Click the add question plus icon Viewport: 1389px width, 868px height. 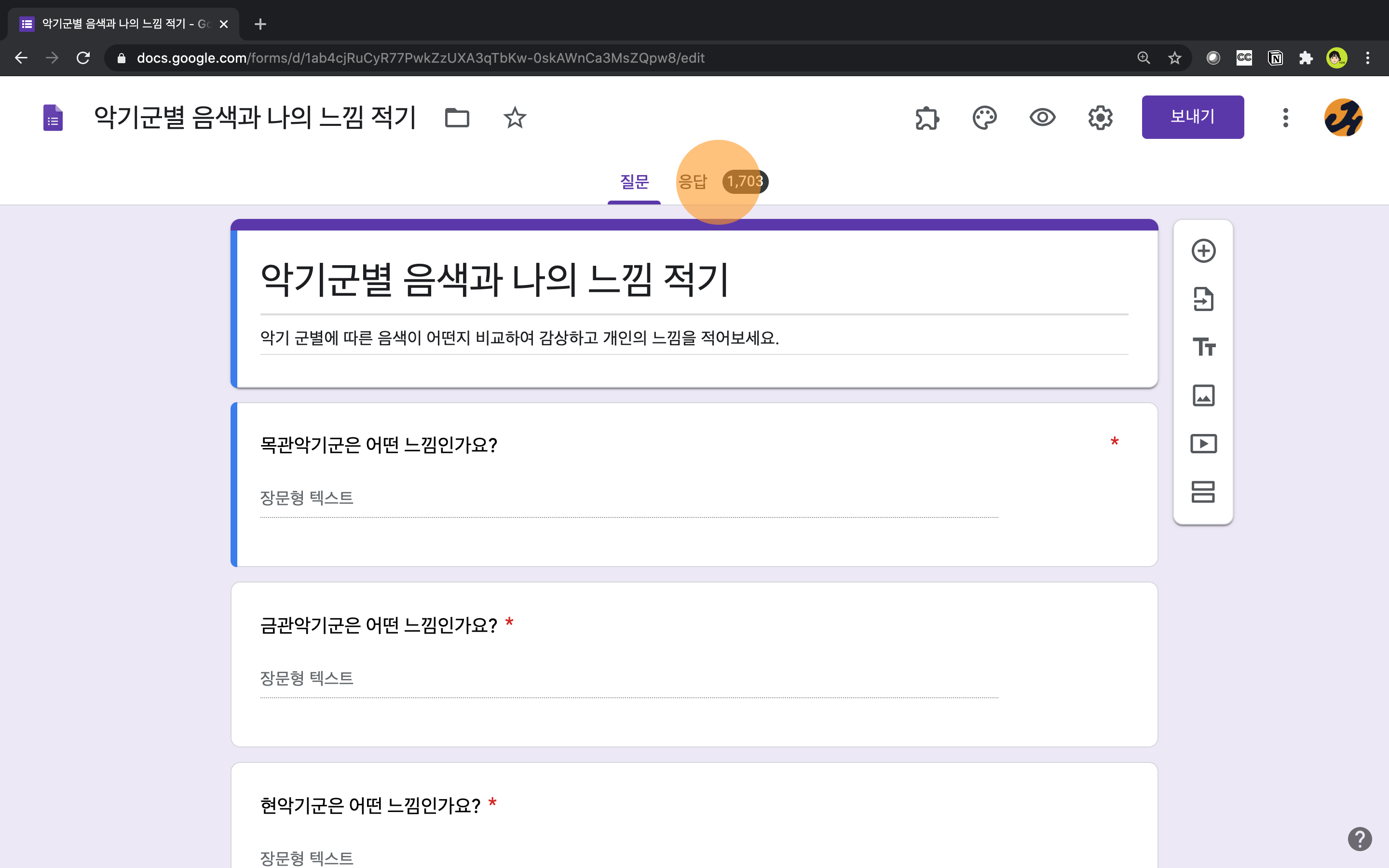coord(1203,251)
